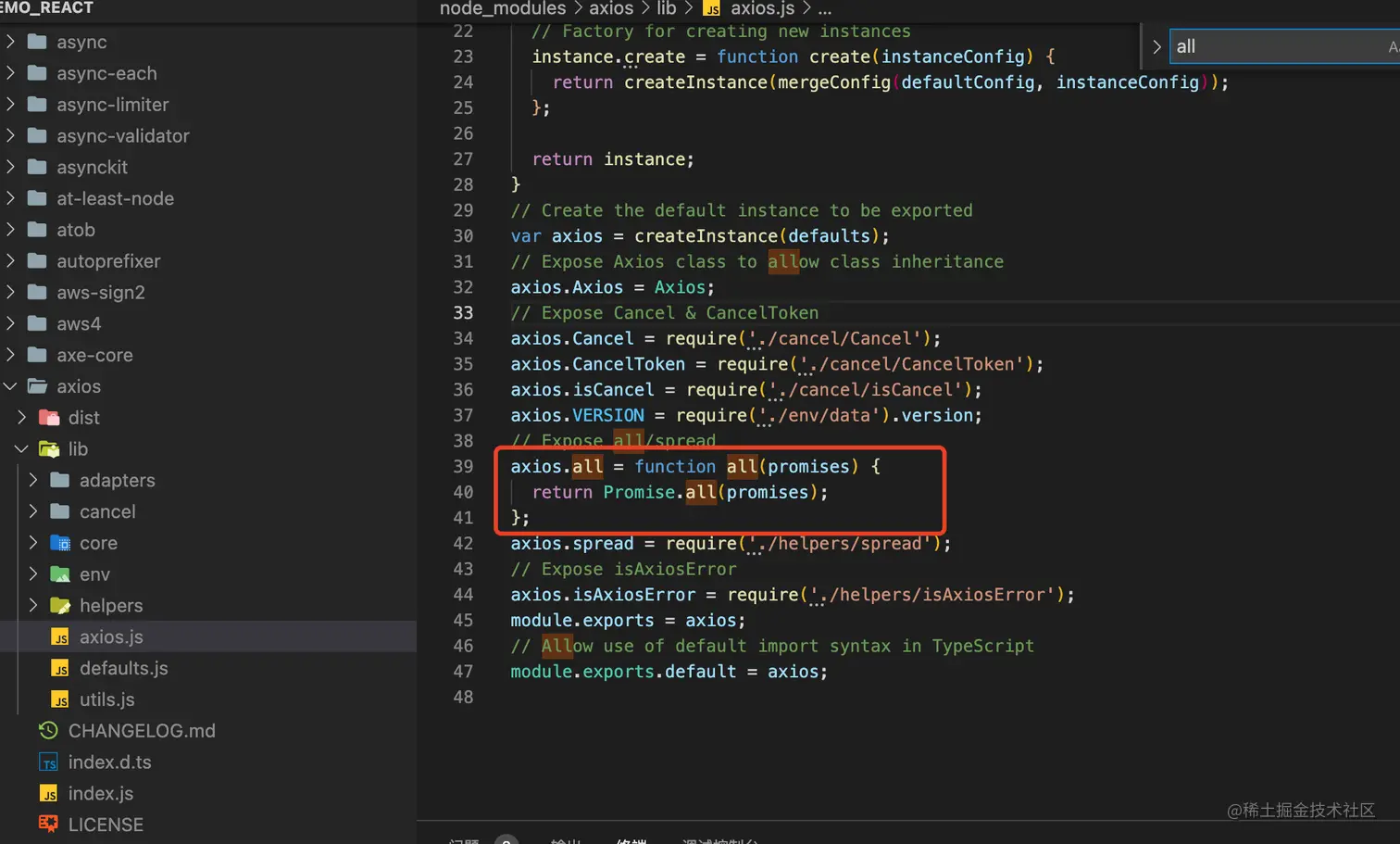Select the autoprefixer folder label
The width and height of the screenshot is (1400, 844).
click(108, 261)
